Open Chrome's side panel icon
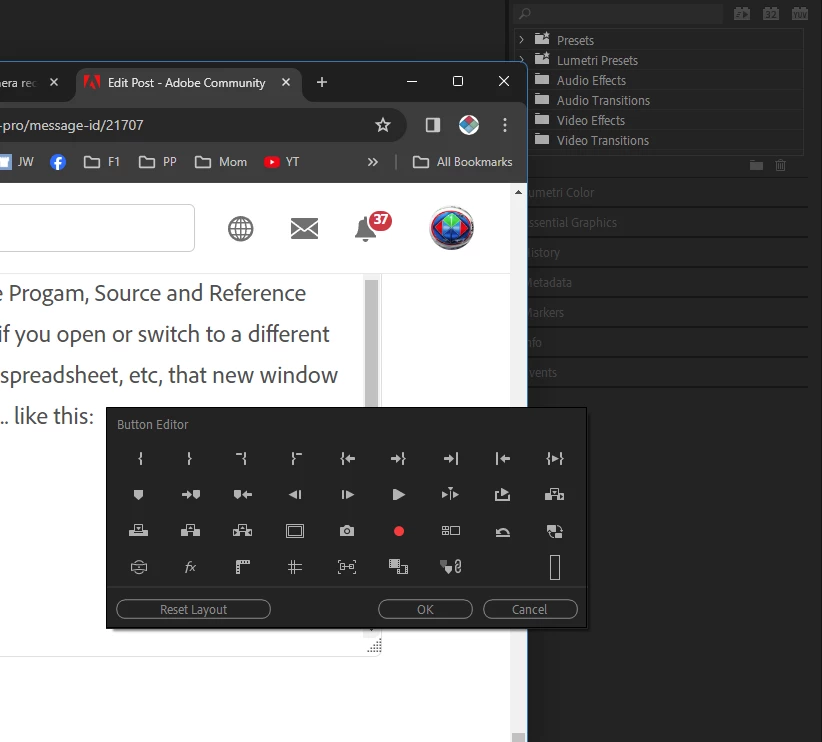This screenshot has width=822, height=742. [432, 125]
